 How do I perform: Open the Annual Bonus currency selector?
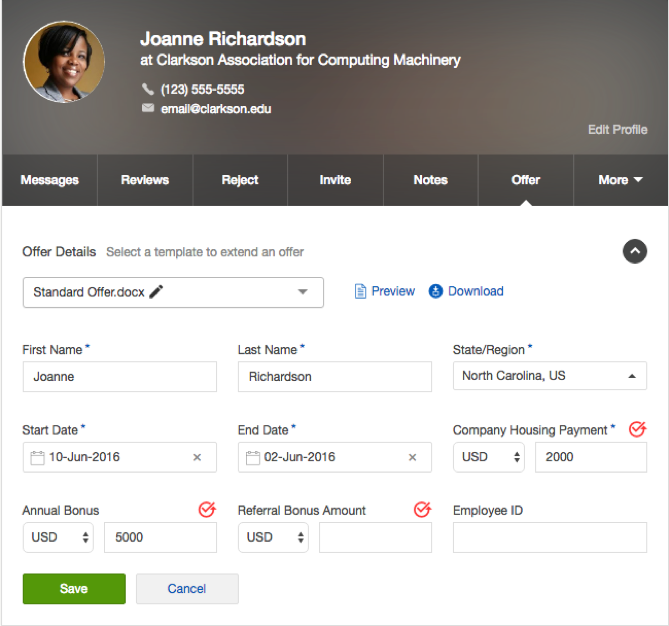point(60,537)
